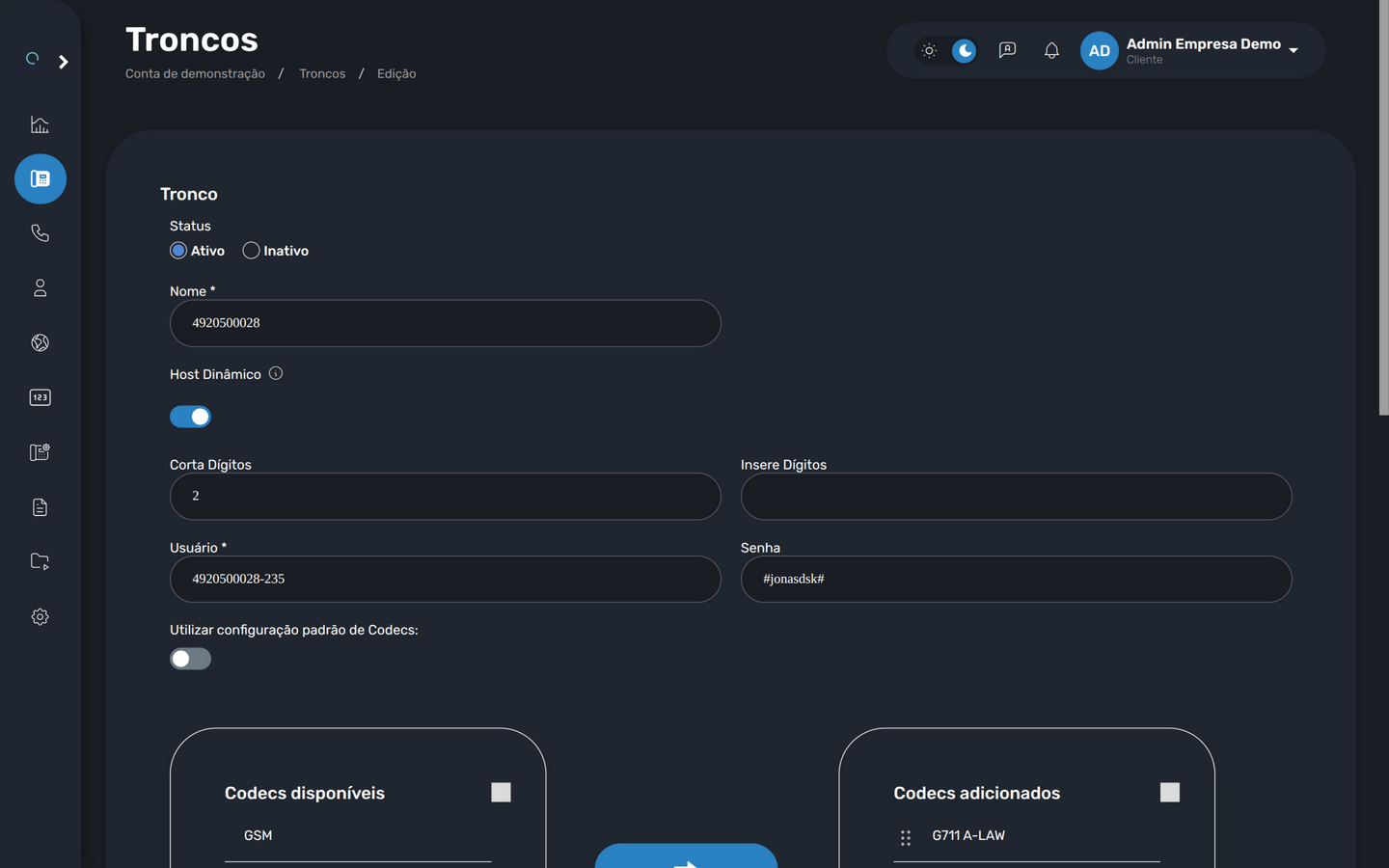Select the G711 A-LAW added codec
This screenshot has height=868, width=1389.
coord(968,835)
